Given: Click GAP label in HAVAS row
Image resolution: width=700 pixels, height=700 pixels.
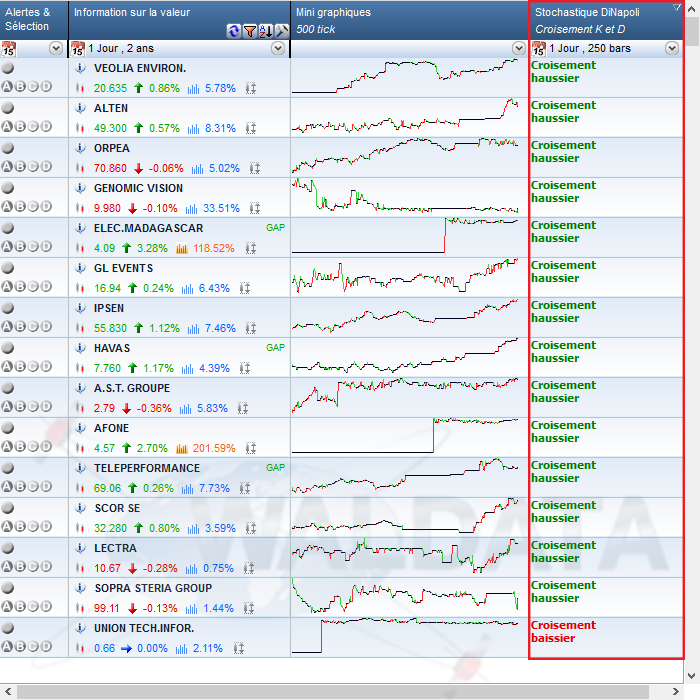Looking at the screenshot, I should pyautogui.click(x=275, y=348).
